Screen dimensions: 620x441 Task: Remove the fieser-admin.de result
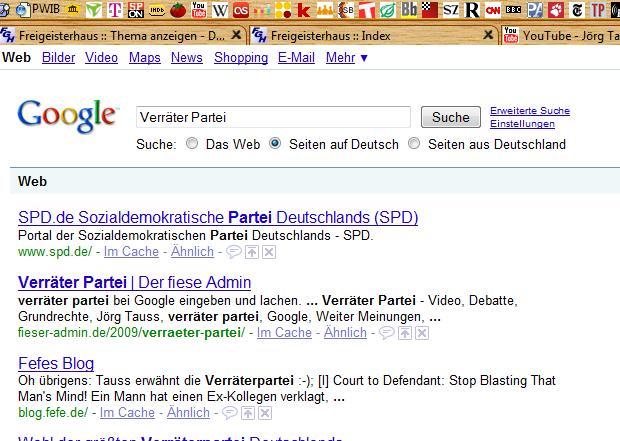[x=422, y=333]
